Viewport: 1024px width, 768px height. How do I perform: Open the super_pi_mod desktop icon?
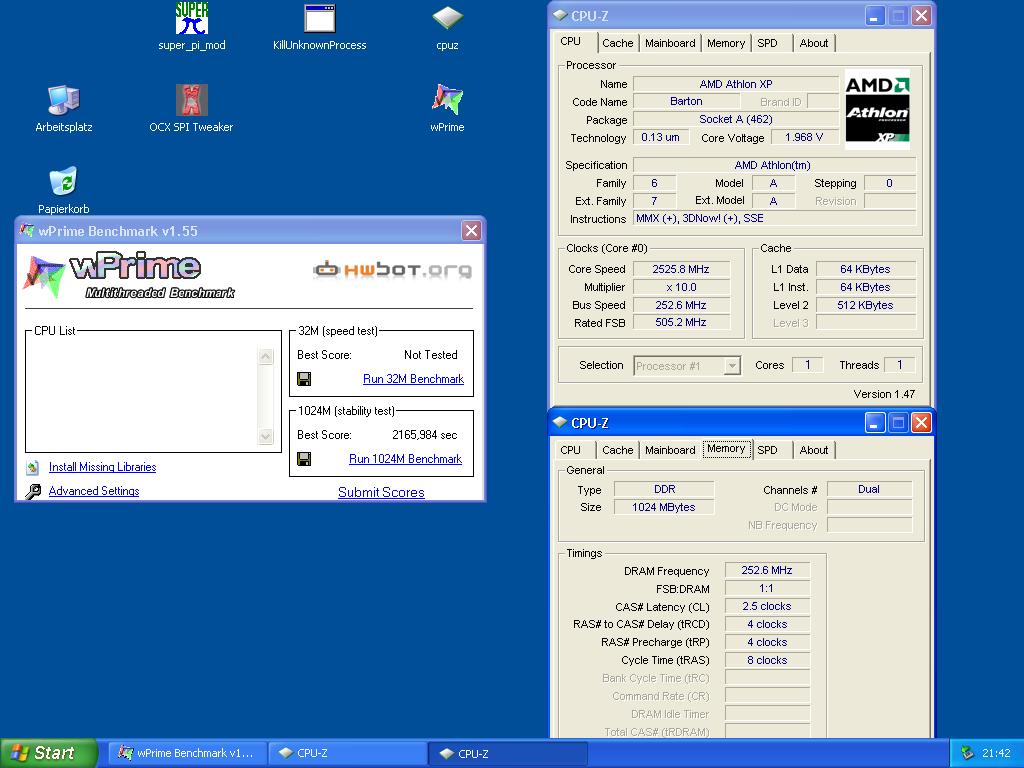[191, 19]
